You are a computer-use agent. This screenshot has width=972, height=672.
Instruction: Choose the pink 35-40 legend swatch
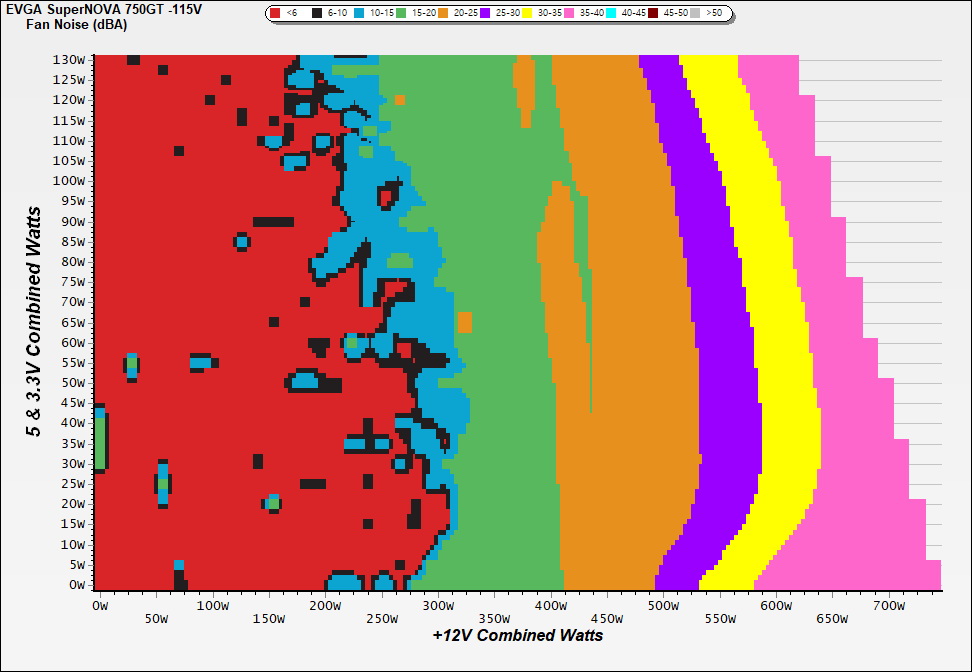click(569, 14)
